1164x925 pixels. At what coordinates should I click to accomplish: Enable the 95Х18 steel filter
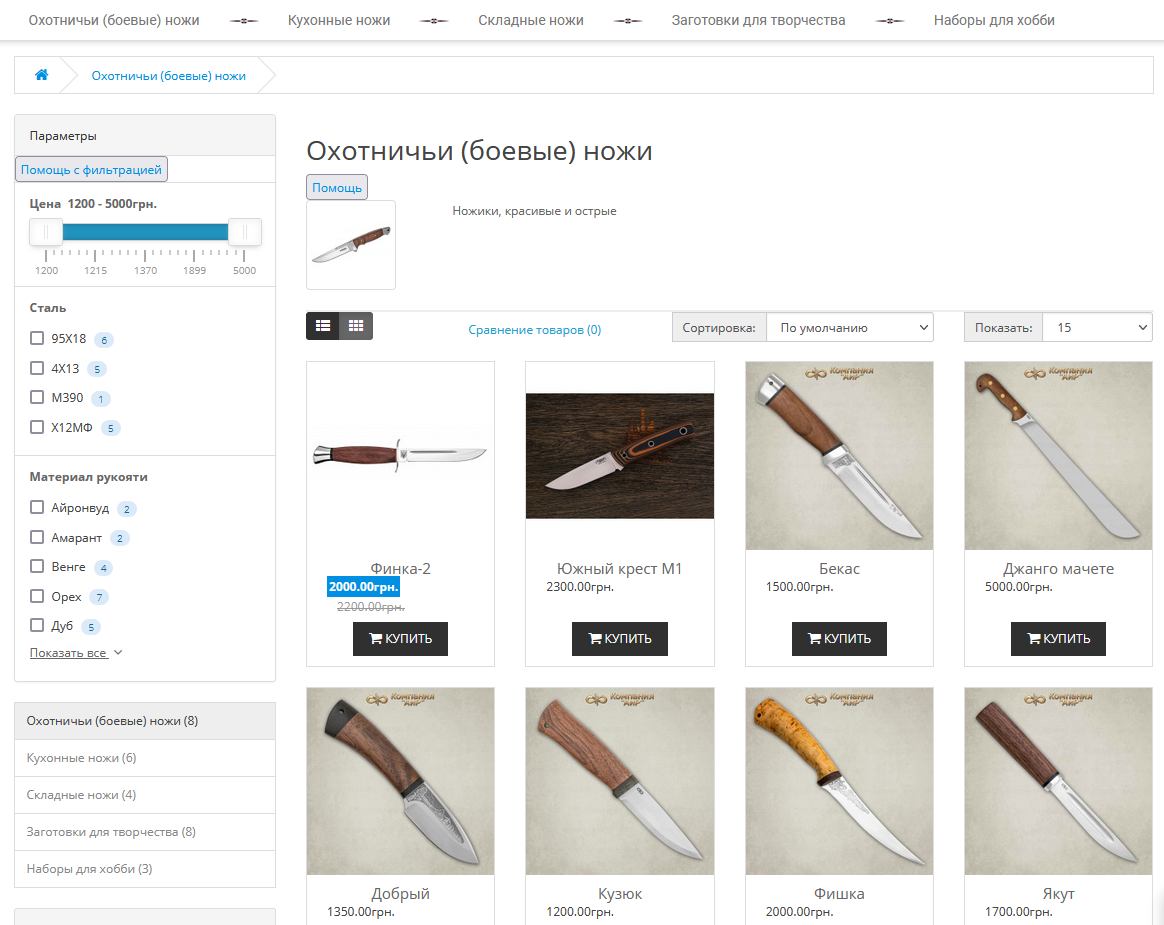[37, 339]
